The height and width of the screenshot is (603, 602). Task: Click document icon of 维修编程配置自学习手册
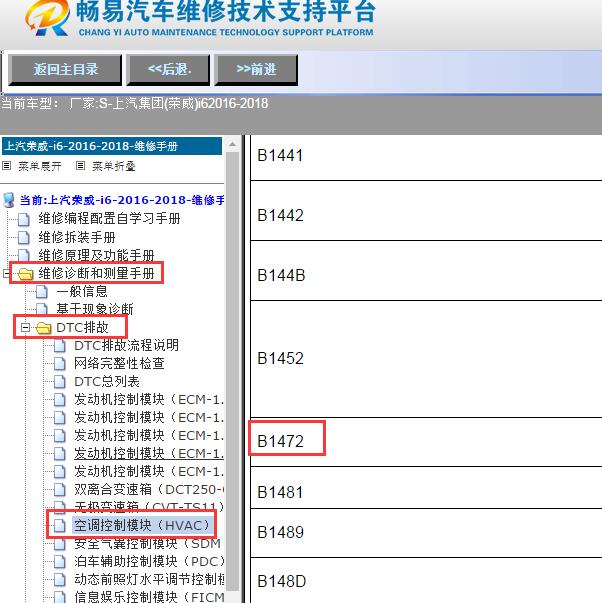tap(23, 219)
